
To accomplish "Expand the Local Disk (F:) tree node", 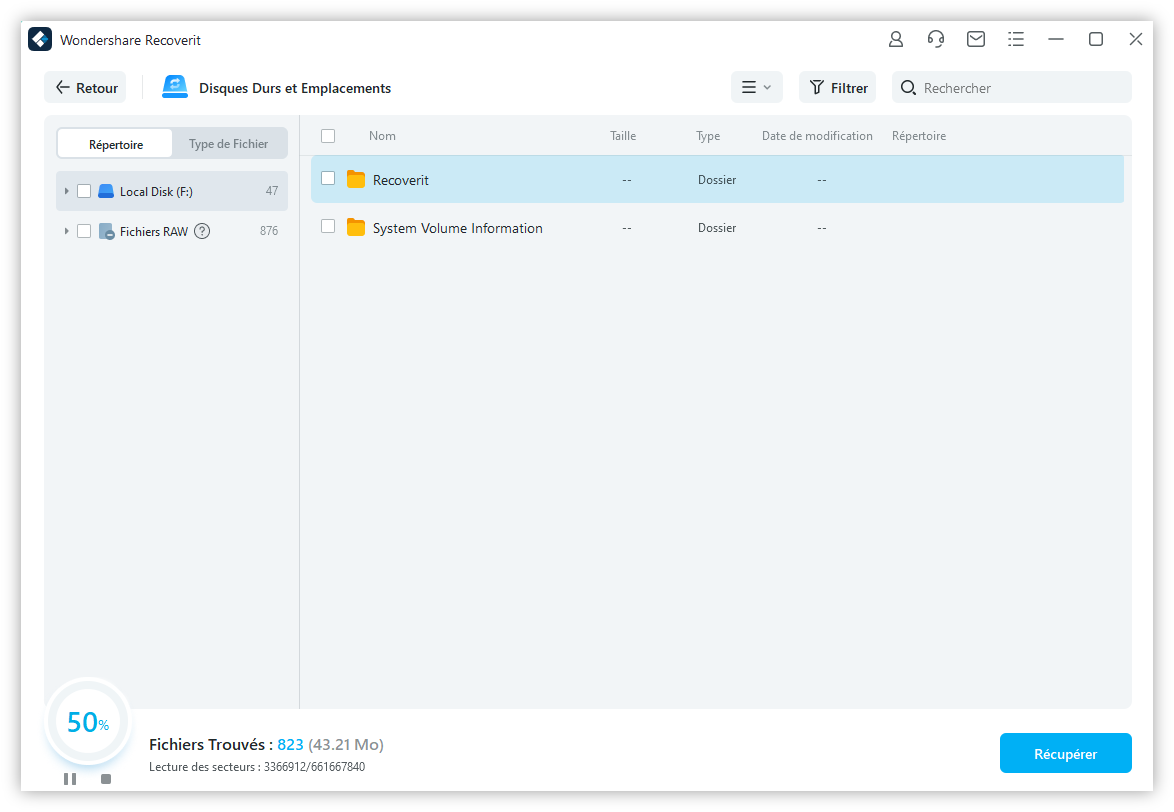I will (x=66, y=191).
